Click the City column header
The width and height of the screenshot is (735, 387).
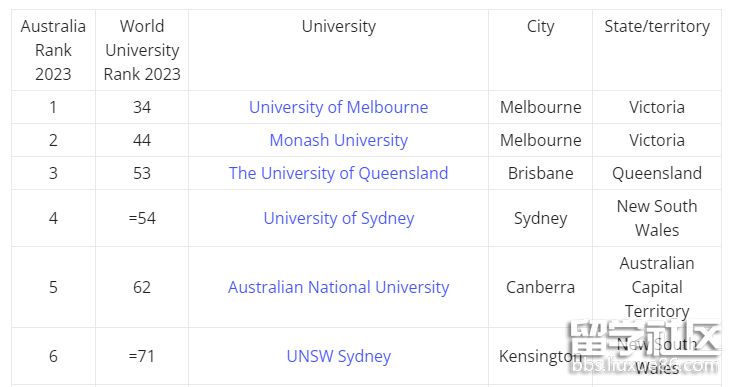(x=540, y=26)
